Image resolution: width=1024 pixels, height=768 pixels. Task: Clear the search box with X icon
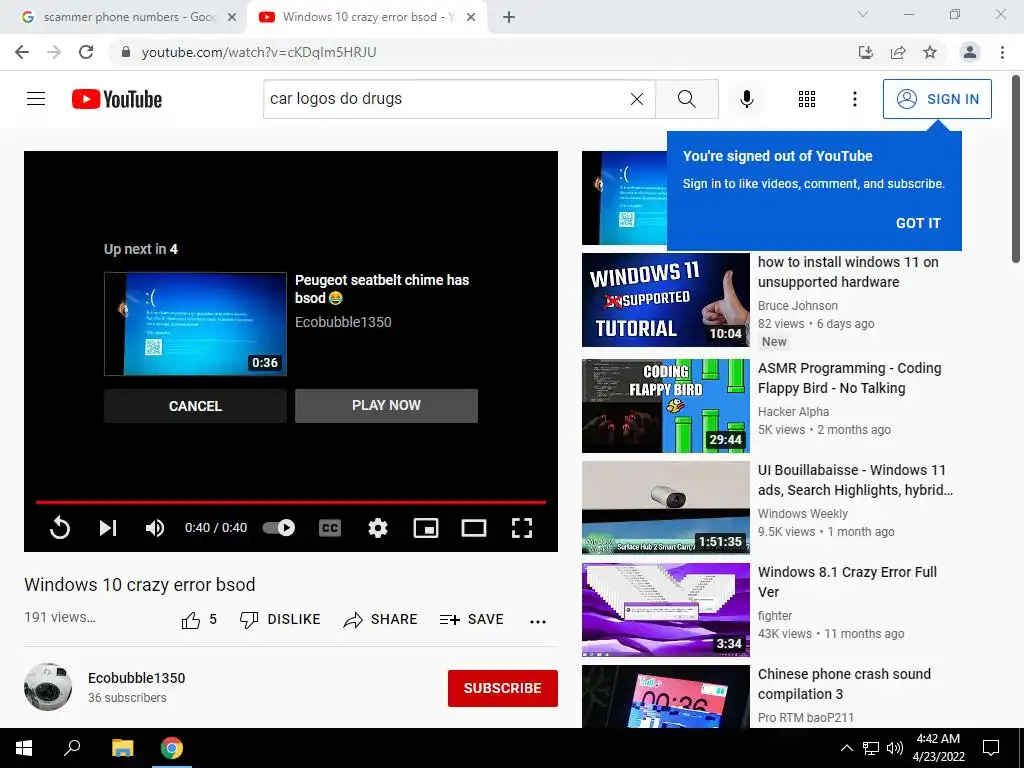pos(637,99)
